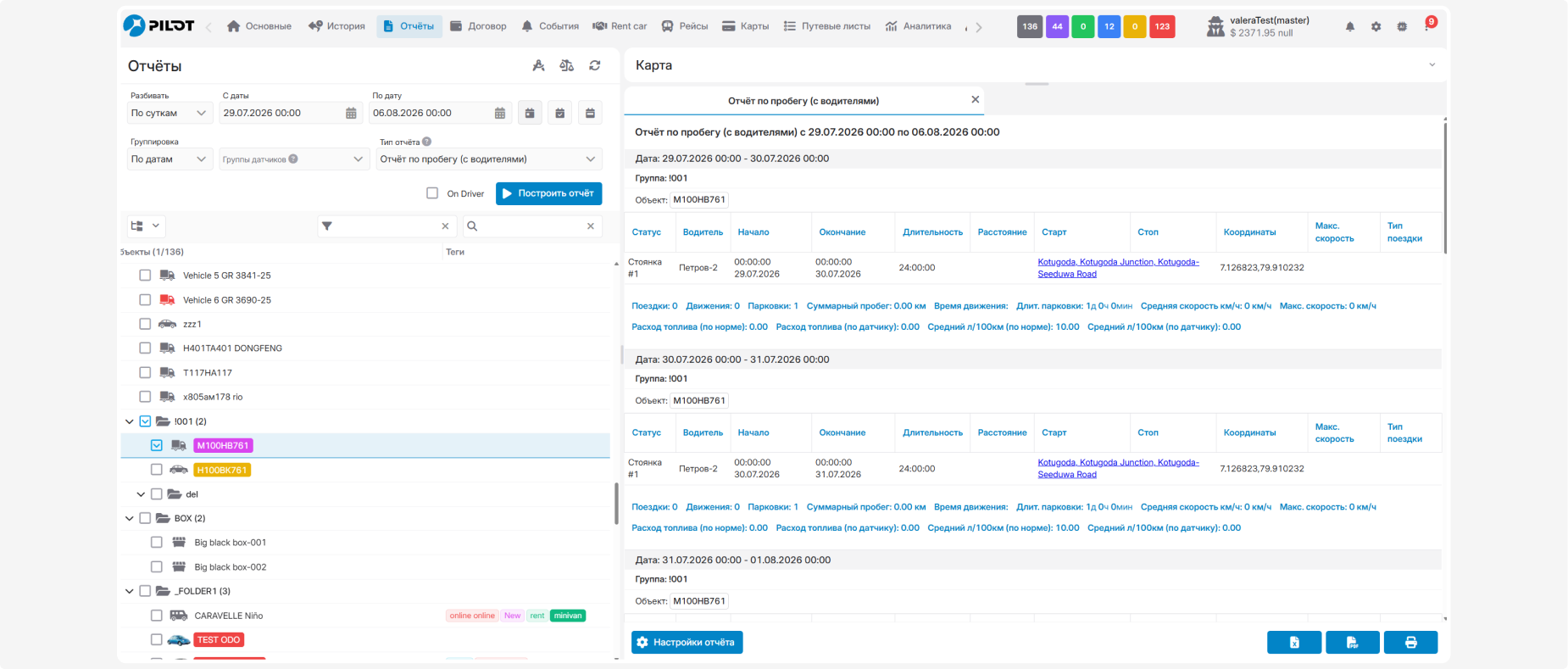The width and height of the screenshot is (1568, 669).
Task: Click the calendar-minus quick date button
Action: point(591,113)
